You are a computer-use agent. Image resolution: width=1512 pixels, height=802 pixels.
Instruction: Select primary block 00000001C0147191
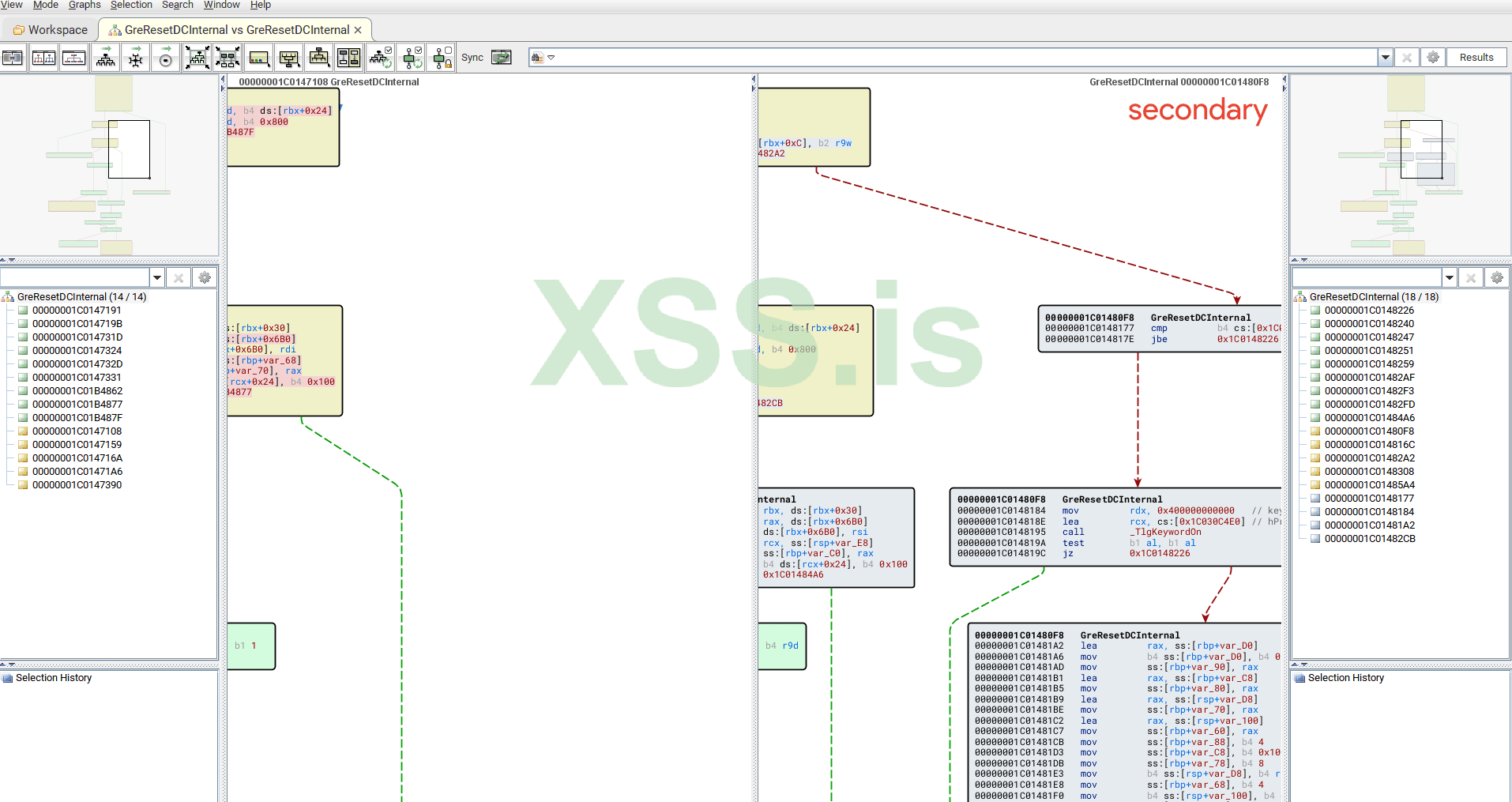coord(77,311)
